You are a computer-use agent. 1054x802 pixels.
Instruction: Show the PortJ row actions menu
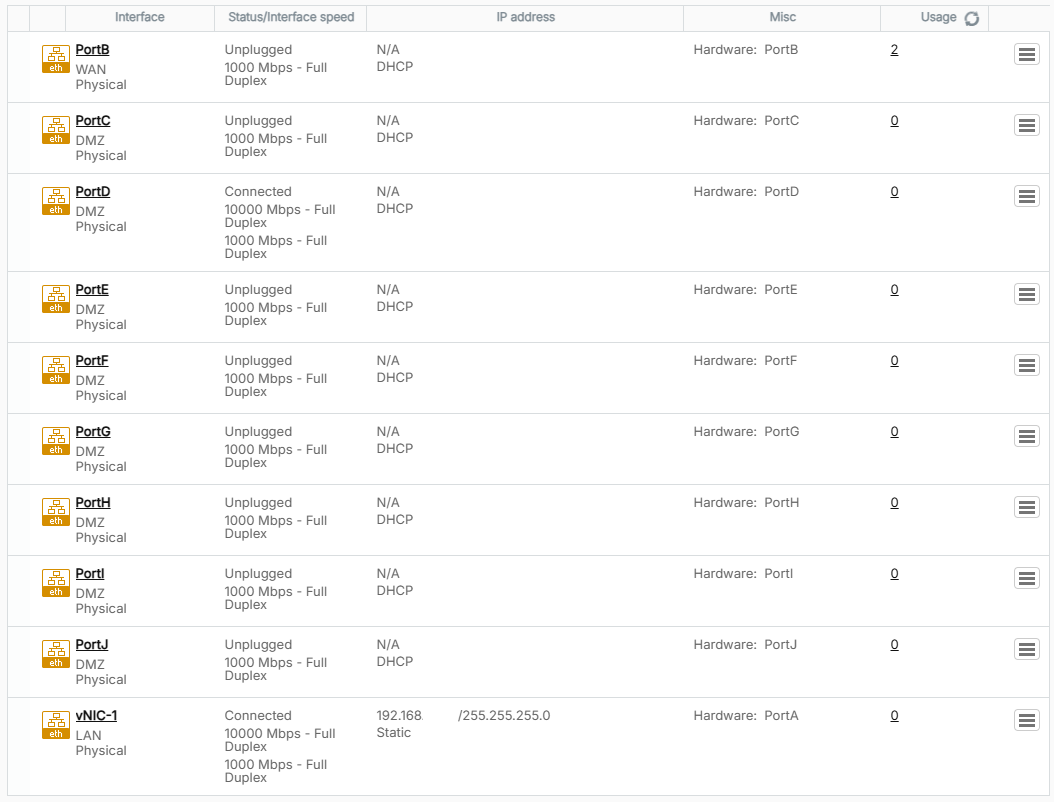tap(1026, 649)
